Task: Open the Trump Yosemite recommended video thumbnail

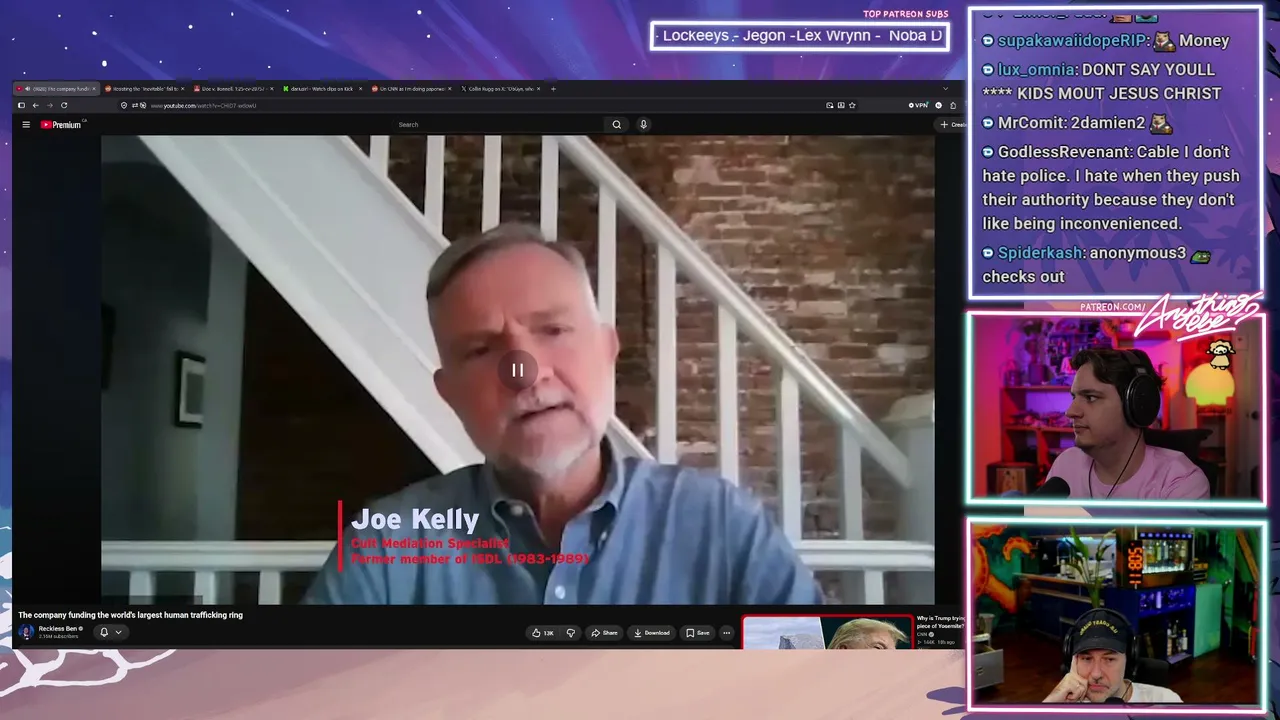Action: [827, 633]
